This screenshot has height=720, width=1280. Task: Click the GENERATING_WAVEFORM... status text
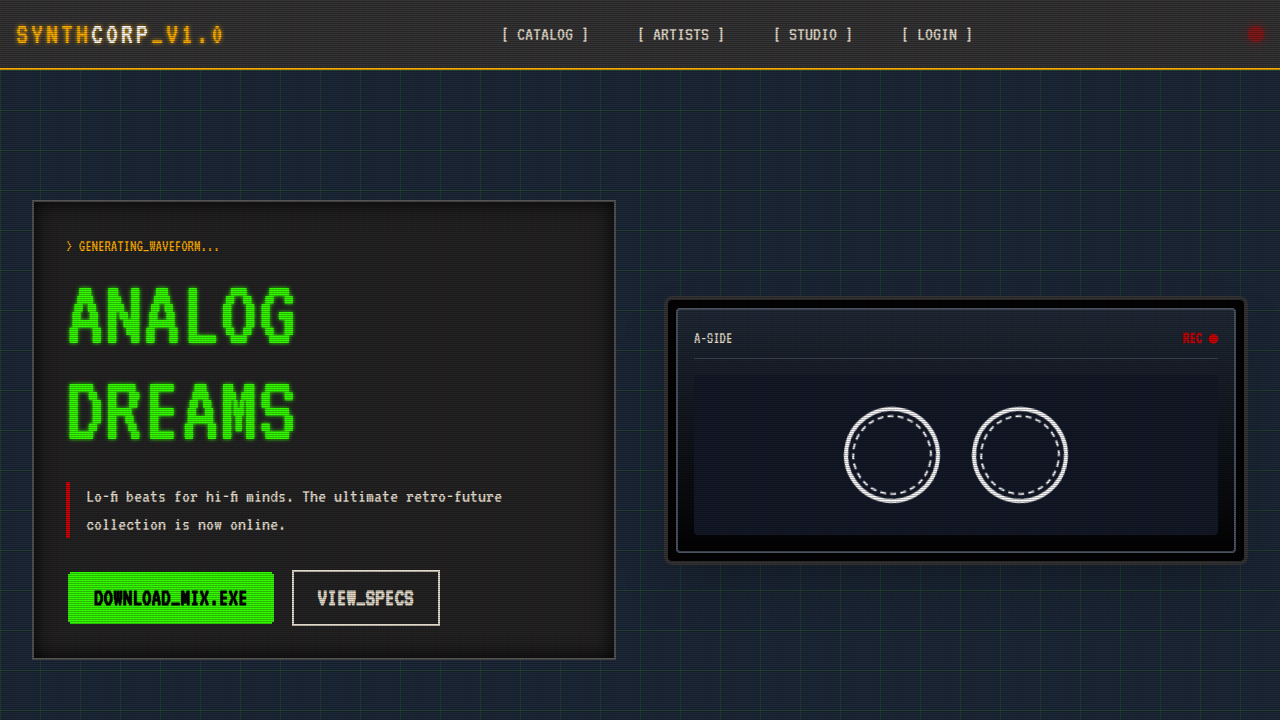point(149,246)
